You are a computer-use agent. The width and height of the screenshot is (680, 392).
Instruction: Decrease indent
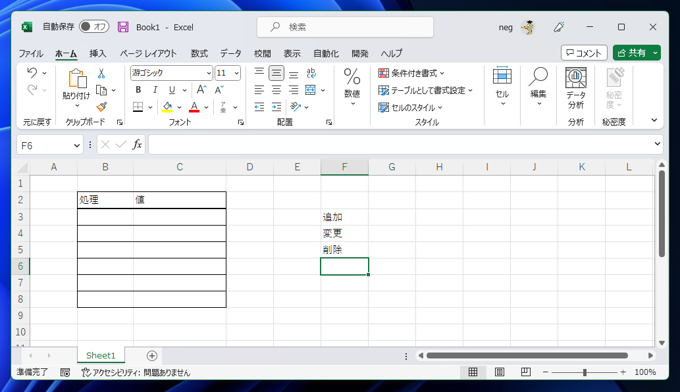(x=259, y=107)
